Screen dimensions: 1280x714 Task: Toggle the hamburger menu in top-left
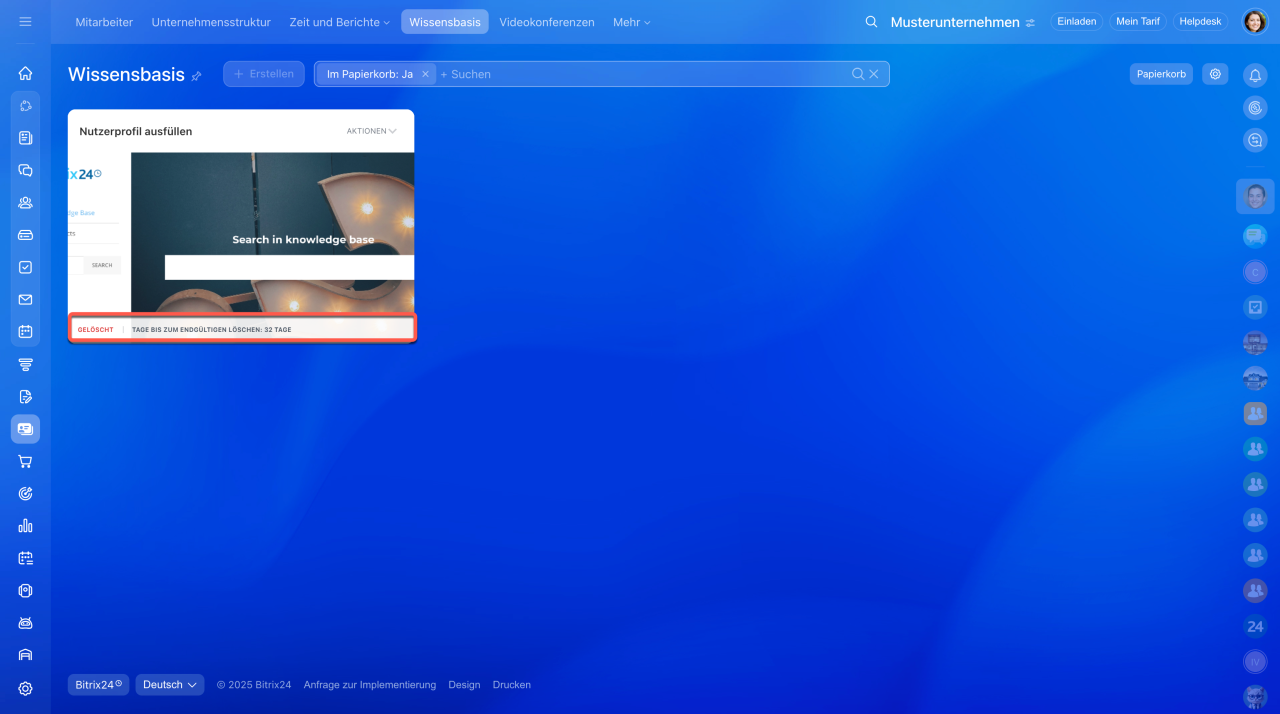[25, 21]
